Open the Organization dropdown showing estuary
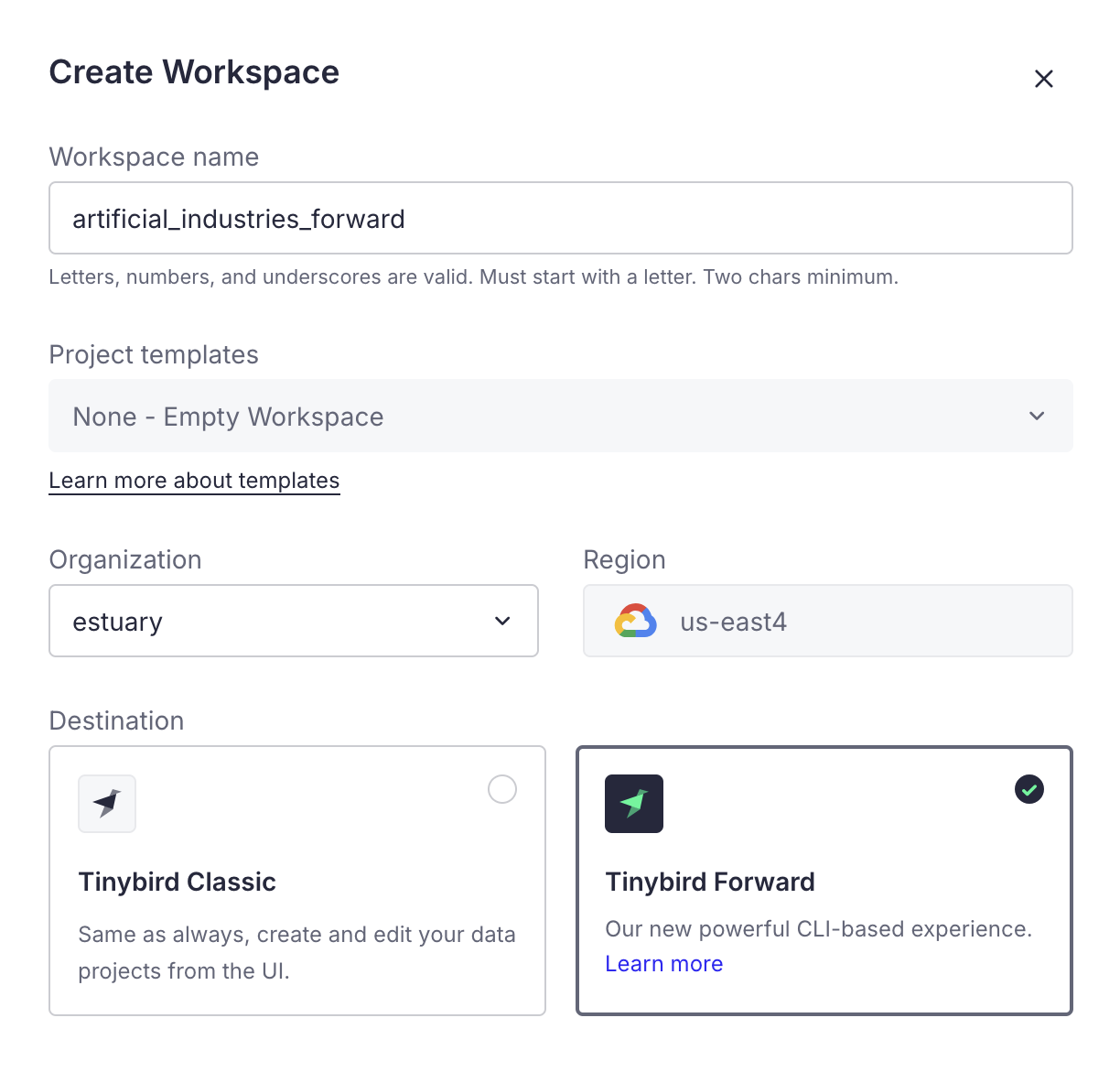Viewport: 1120px width, 1072px height. [x=293, y=621]
